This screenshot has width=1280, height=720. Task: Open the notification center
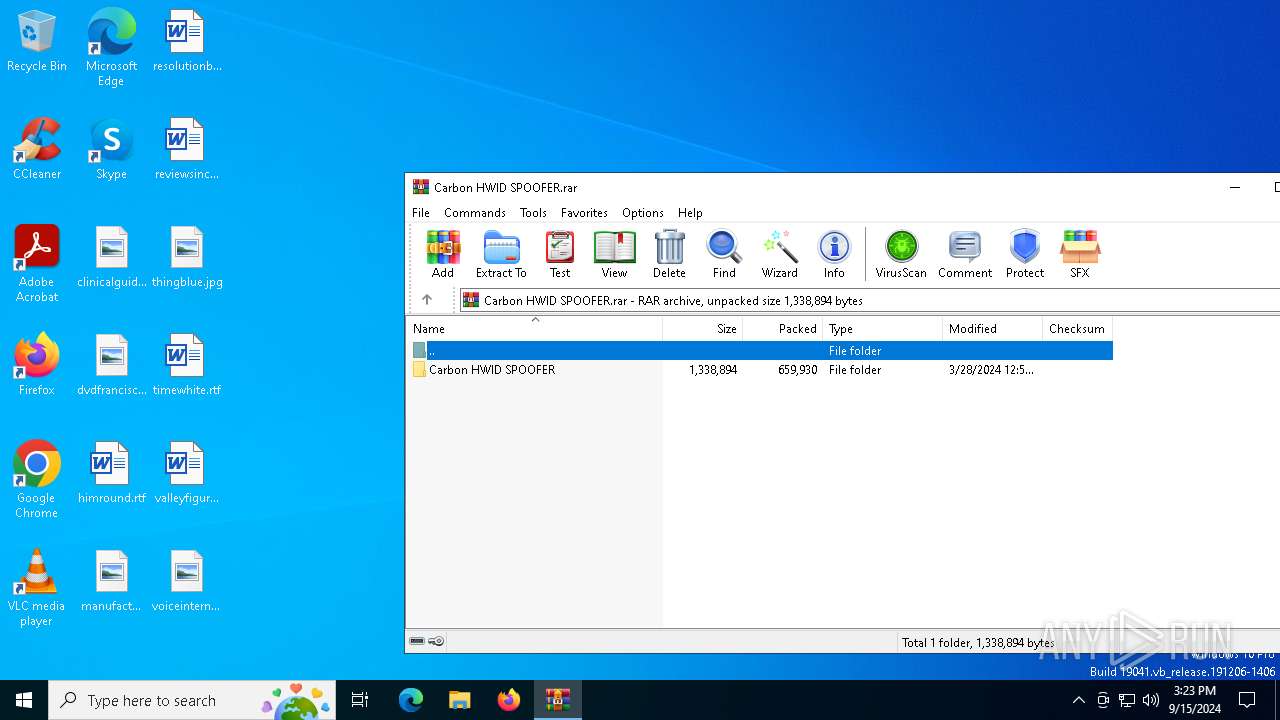click(1247, 700)
